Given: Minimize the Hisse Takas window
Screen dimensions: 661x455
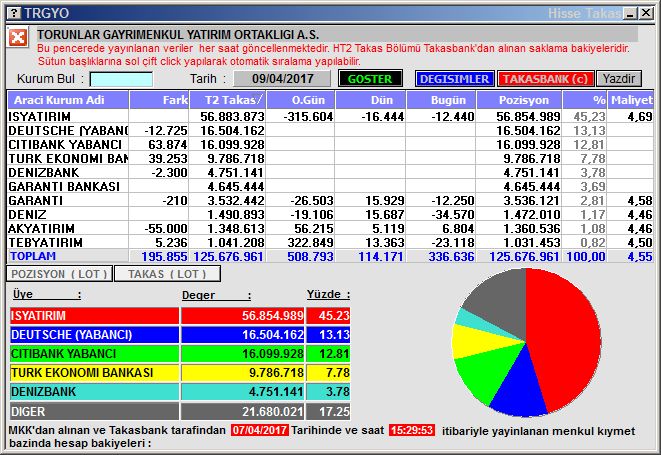Looking at the screenshot, I should [631, 13].
